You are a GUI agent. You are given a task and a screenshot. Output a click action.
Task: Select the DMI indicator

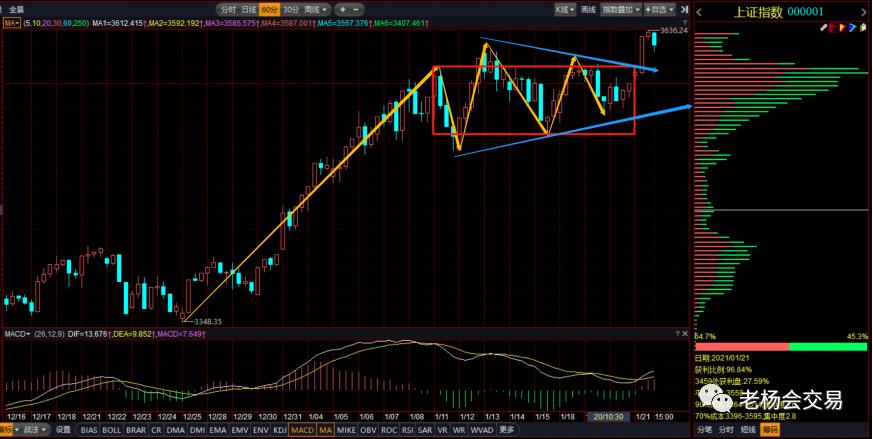(x=198, y=430)
